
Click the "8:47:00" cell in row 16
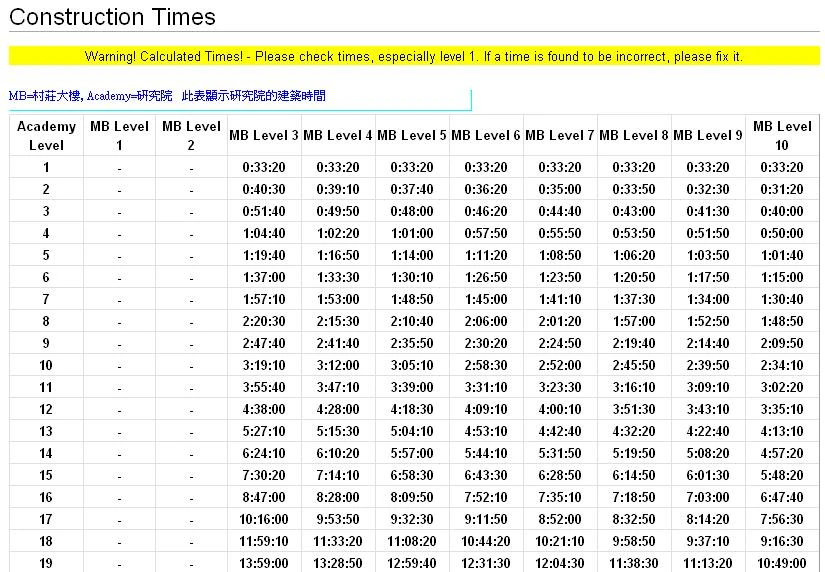point(264,497)
